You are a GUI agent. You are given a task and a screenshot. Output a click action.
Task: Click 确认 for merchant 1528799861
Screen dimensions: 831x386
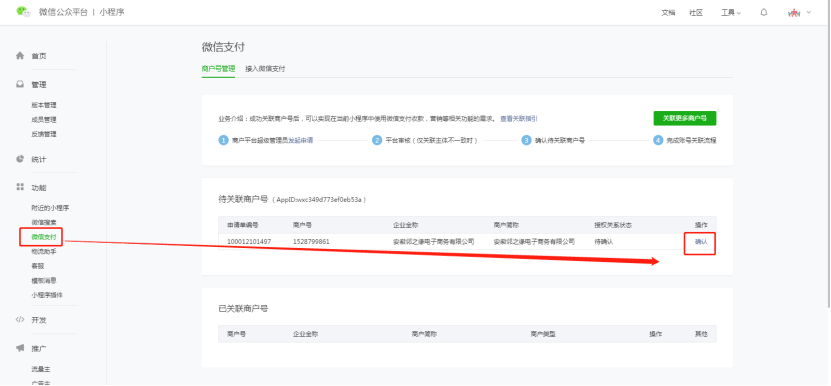[x=701, y=242]
